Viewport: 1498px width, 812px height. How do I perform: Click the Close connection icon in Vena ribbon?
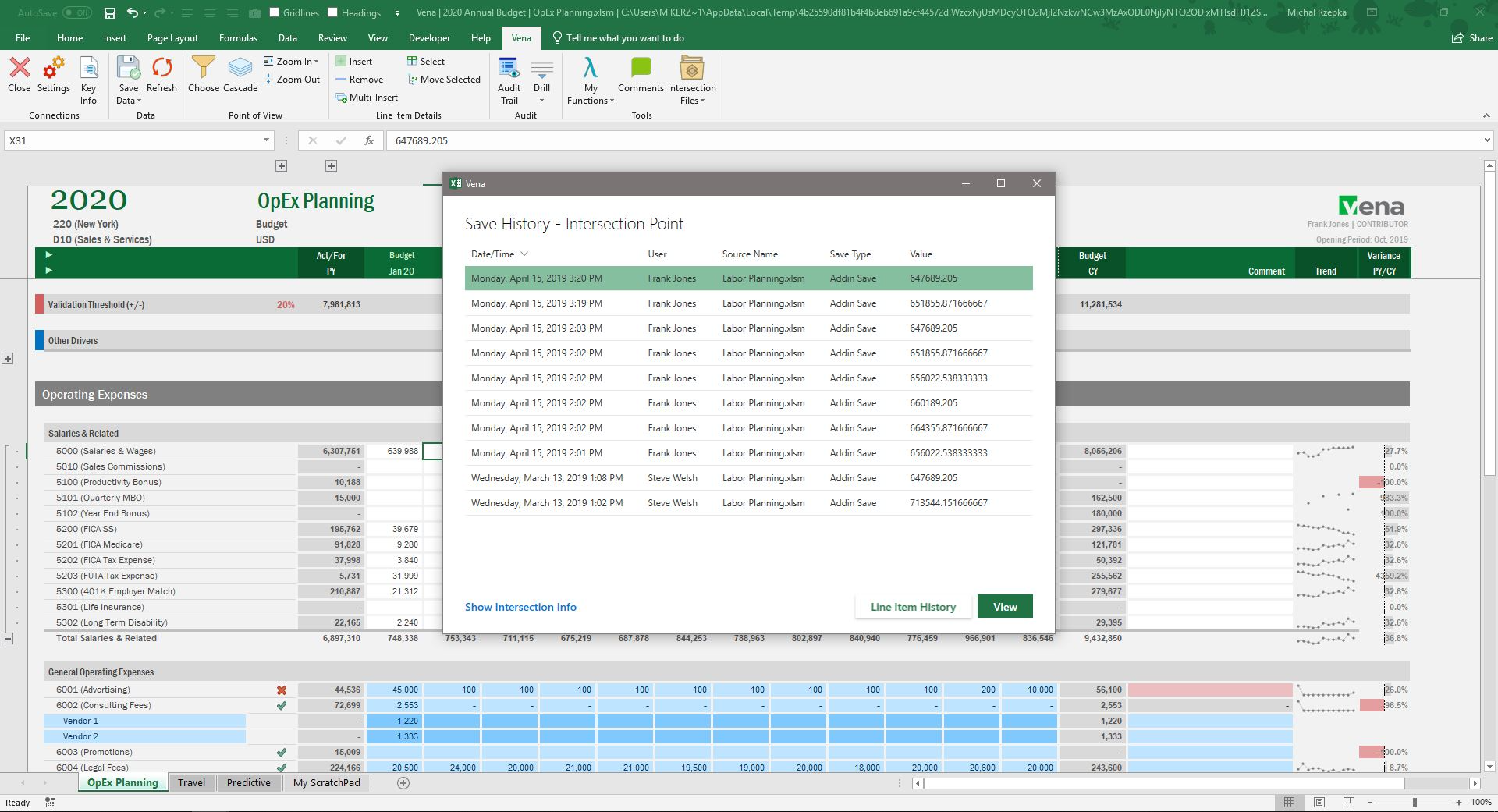click(x=20, y=68)
